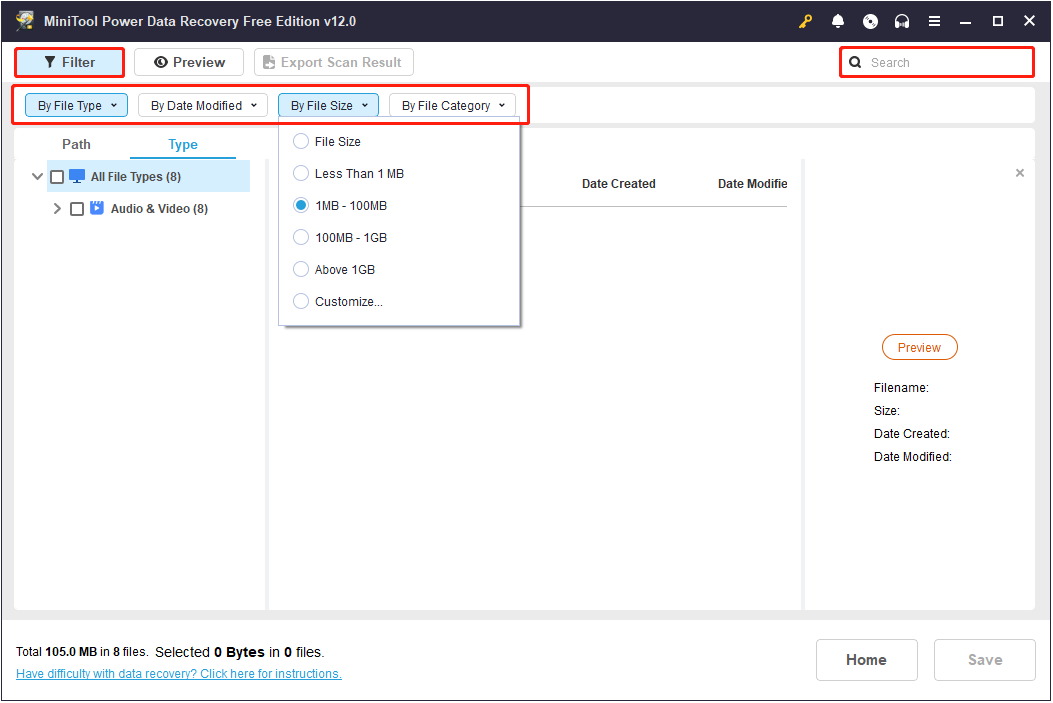Click the key register icon in title bar

tap(805, 21)
